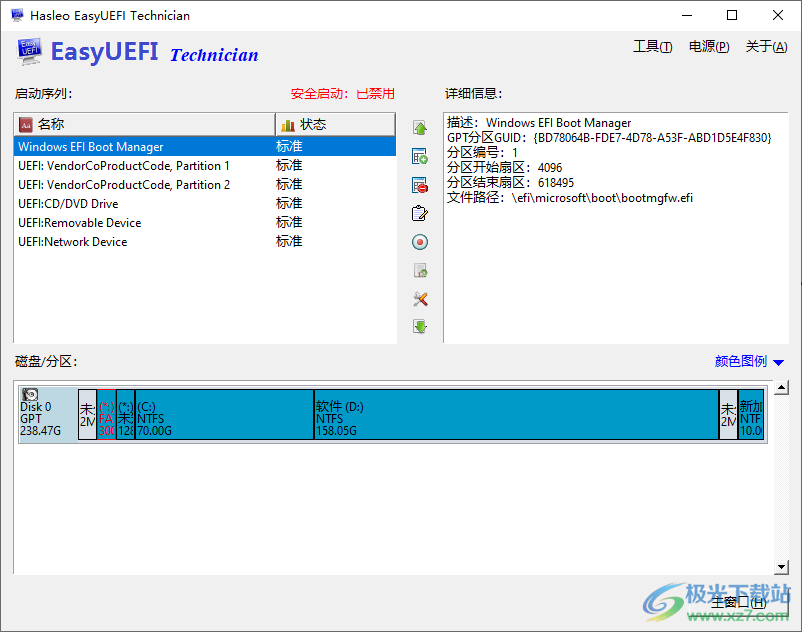Click the EasyUEFI monitor logo icon

tap(30, 51)
